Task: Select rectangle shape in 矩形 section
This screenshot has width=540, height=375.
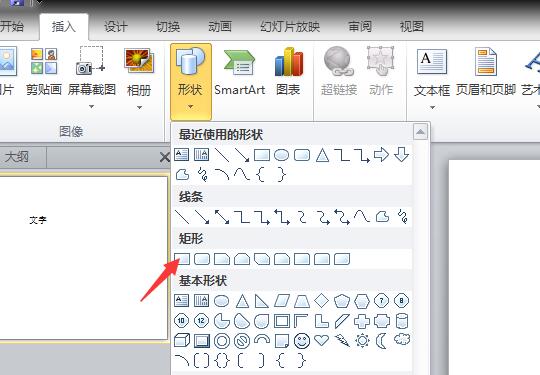Action: pos(182,259)
